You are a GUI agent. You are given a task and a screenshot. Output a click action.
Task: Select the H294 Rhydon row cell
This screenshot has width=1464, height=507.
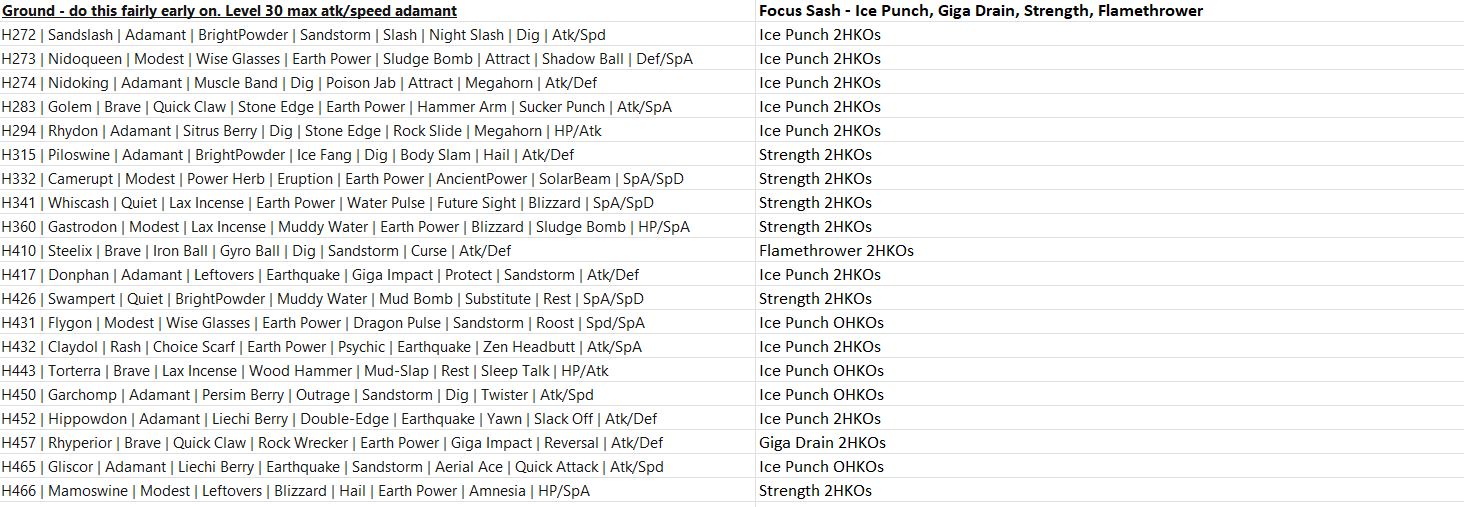click(301, 131)
